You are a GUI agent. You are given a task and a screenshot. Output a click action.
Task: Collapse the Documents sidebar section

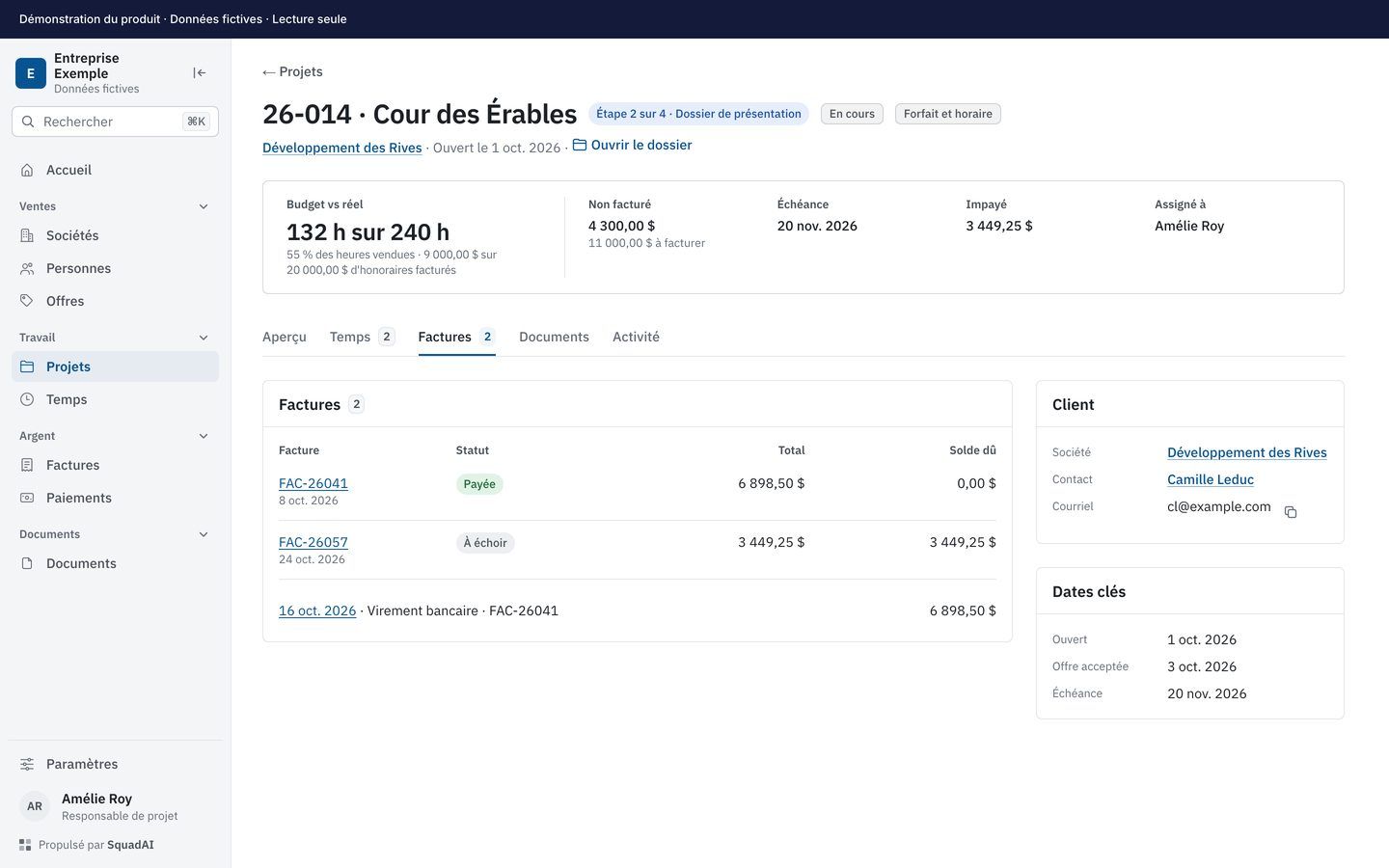pos(204,534)
